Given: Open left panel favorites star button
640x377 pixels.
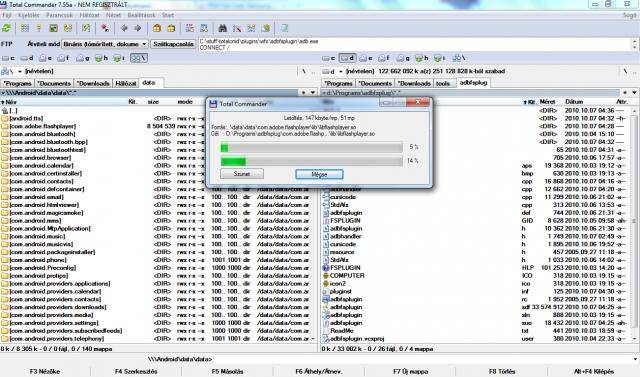Looking at the screenshot, I should (303, 93).
